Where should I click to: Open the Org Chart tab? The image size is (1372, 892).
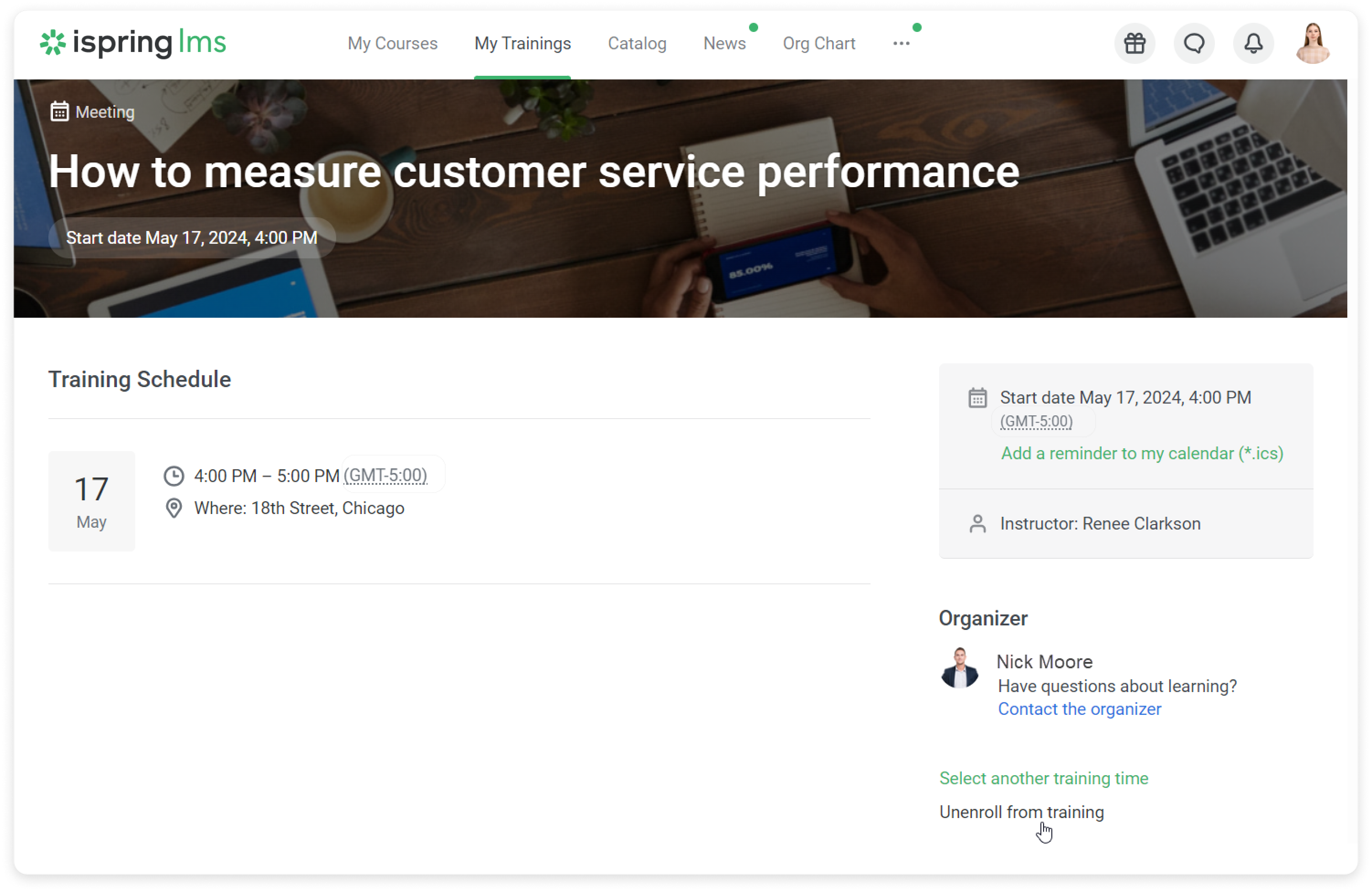[818, 43]
